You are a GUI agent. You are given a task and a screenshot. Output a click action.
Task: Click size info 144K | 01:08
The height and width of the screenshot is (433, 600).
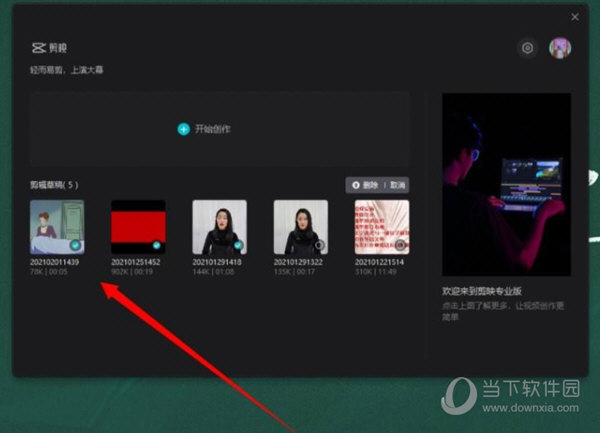(213, 272)
